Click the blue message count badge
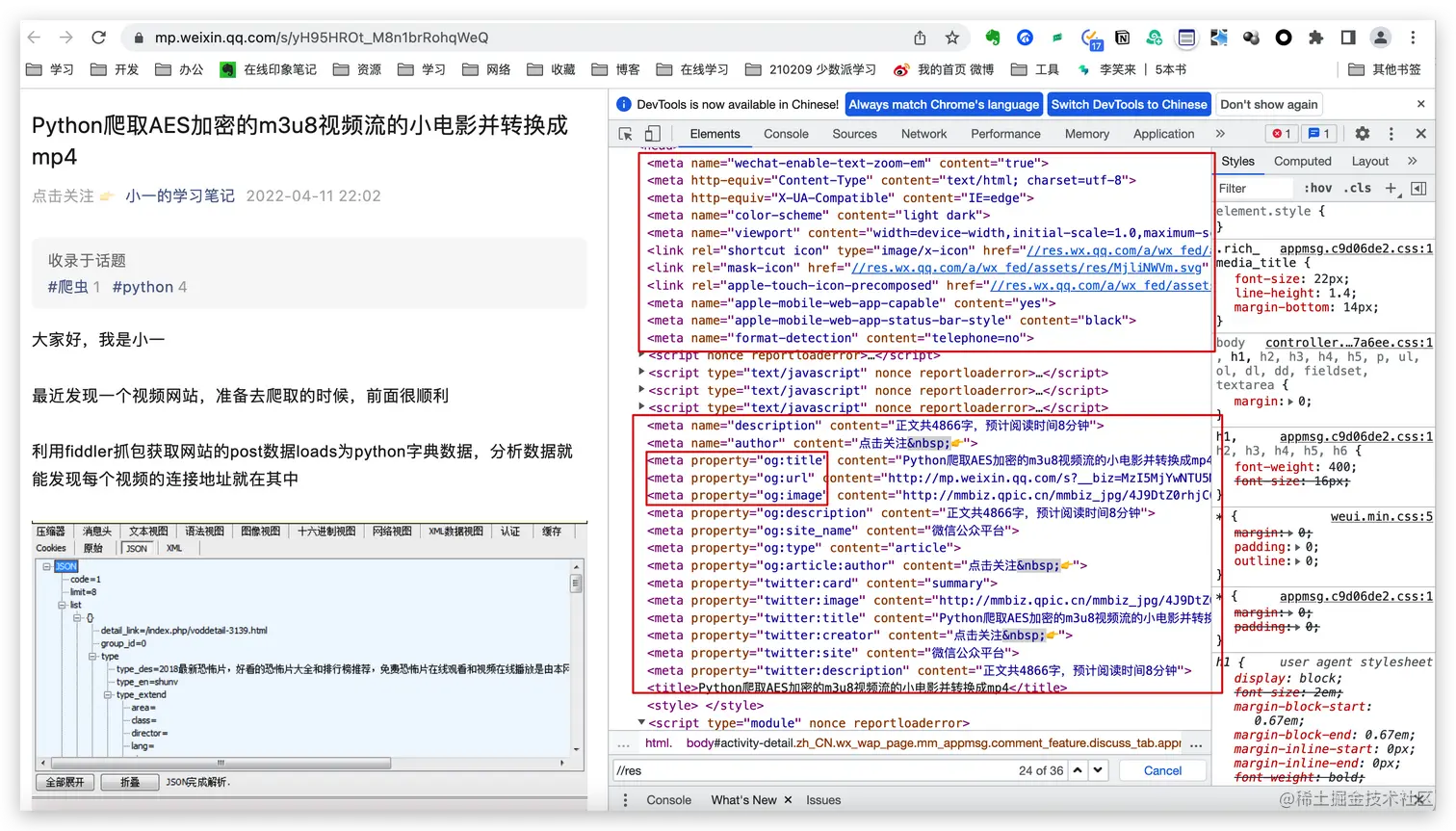 [x=1319, y=134]
